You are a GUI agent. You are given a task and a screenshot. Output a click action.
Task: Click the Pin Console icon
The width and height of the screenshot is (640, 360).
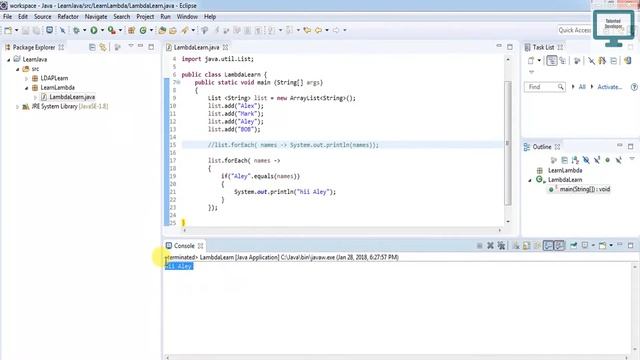pyautogui.click(x=573, y=245)
